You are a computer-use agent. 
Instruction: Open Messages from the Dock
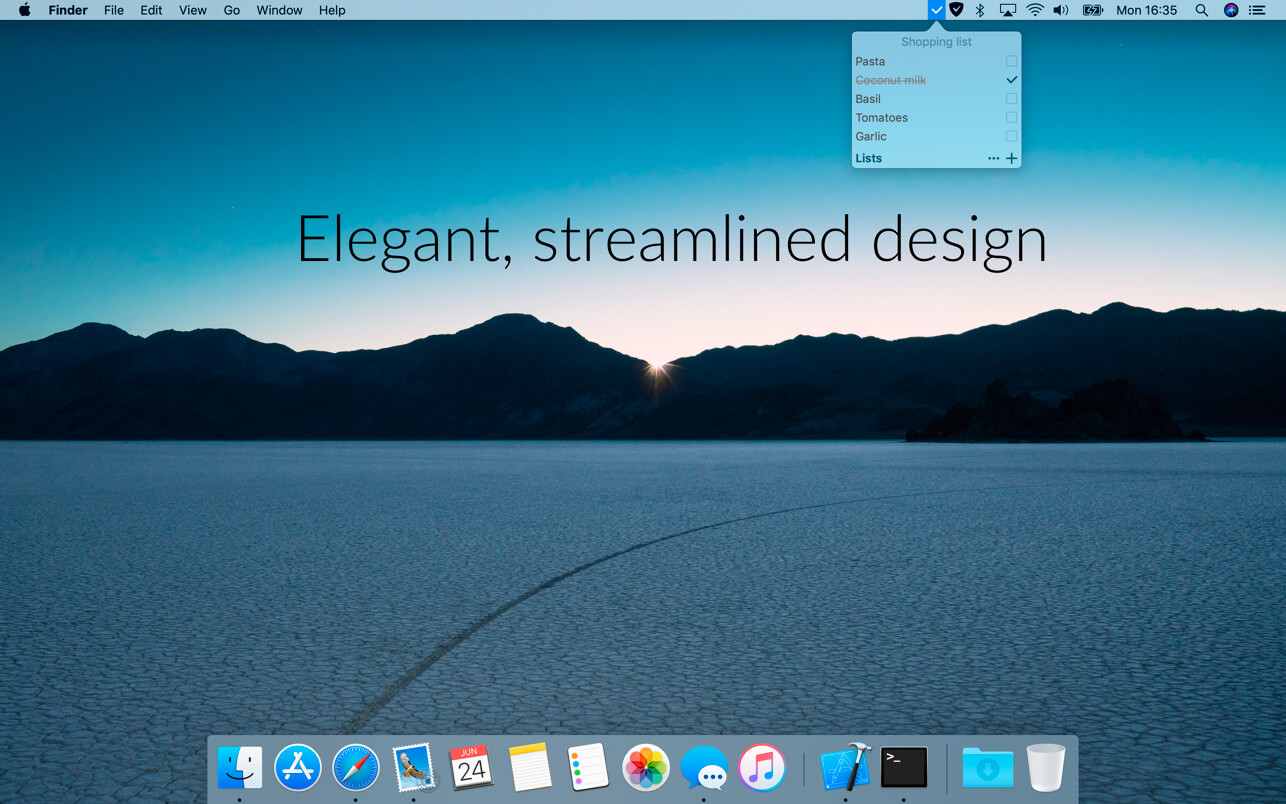point(704,768)
